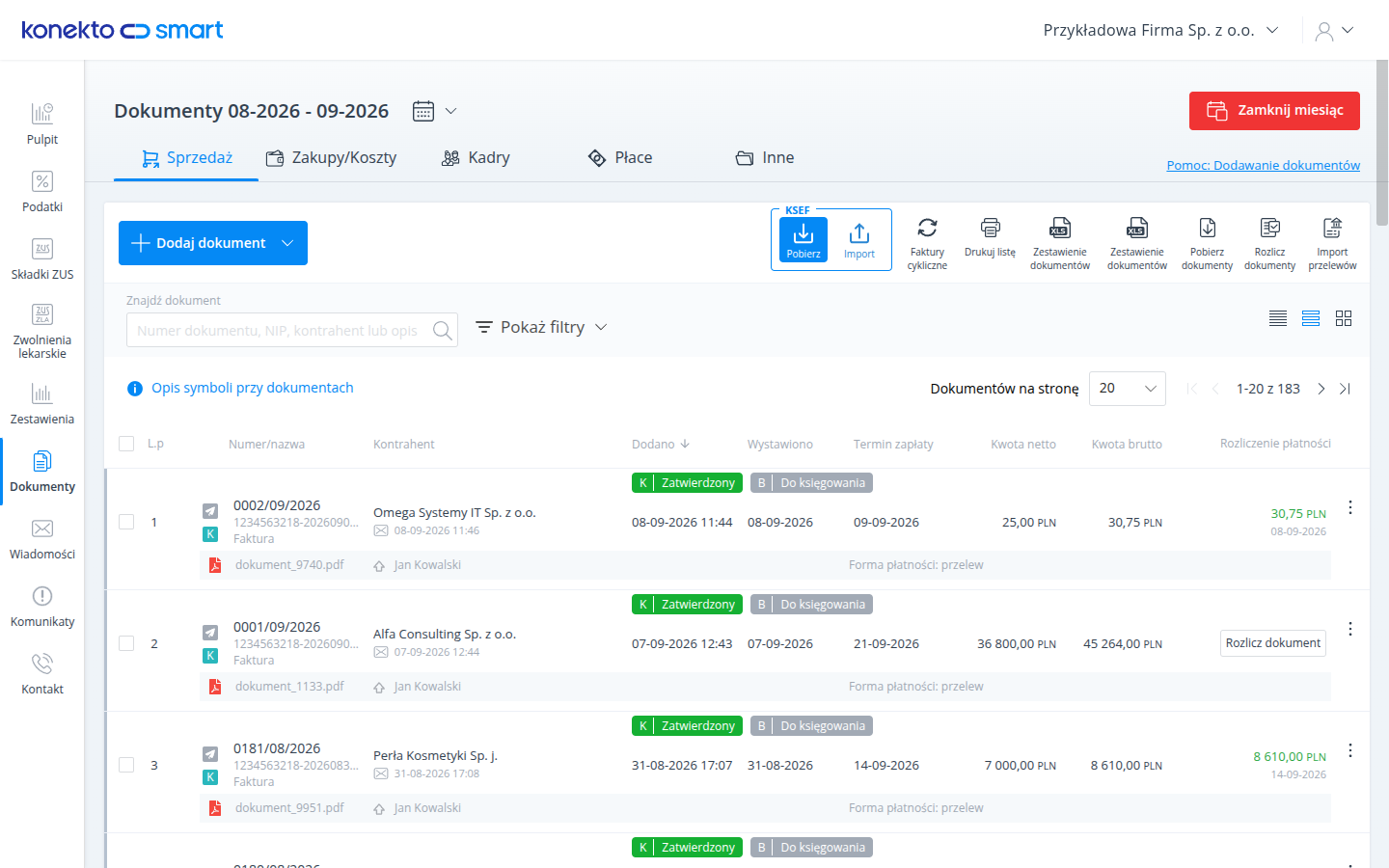Screen dimensions: 1389x868
Task: Click Zamknij miesiąc button
Action: tap(1274, 111)
